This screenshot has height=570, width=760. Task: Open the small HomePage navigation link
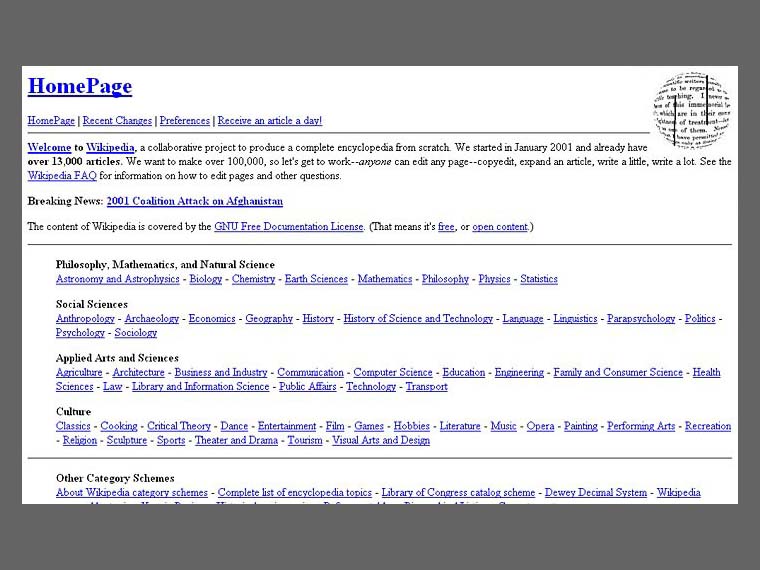point(51,121)
